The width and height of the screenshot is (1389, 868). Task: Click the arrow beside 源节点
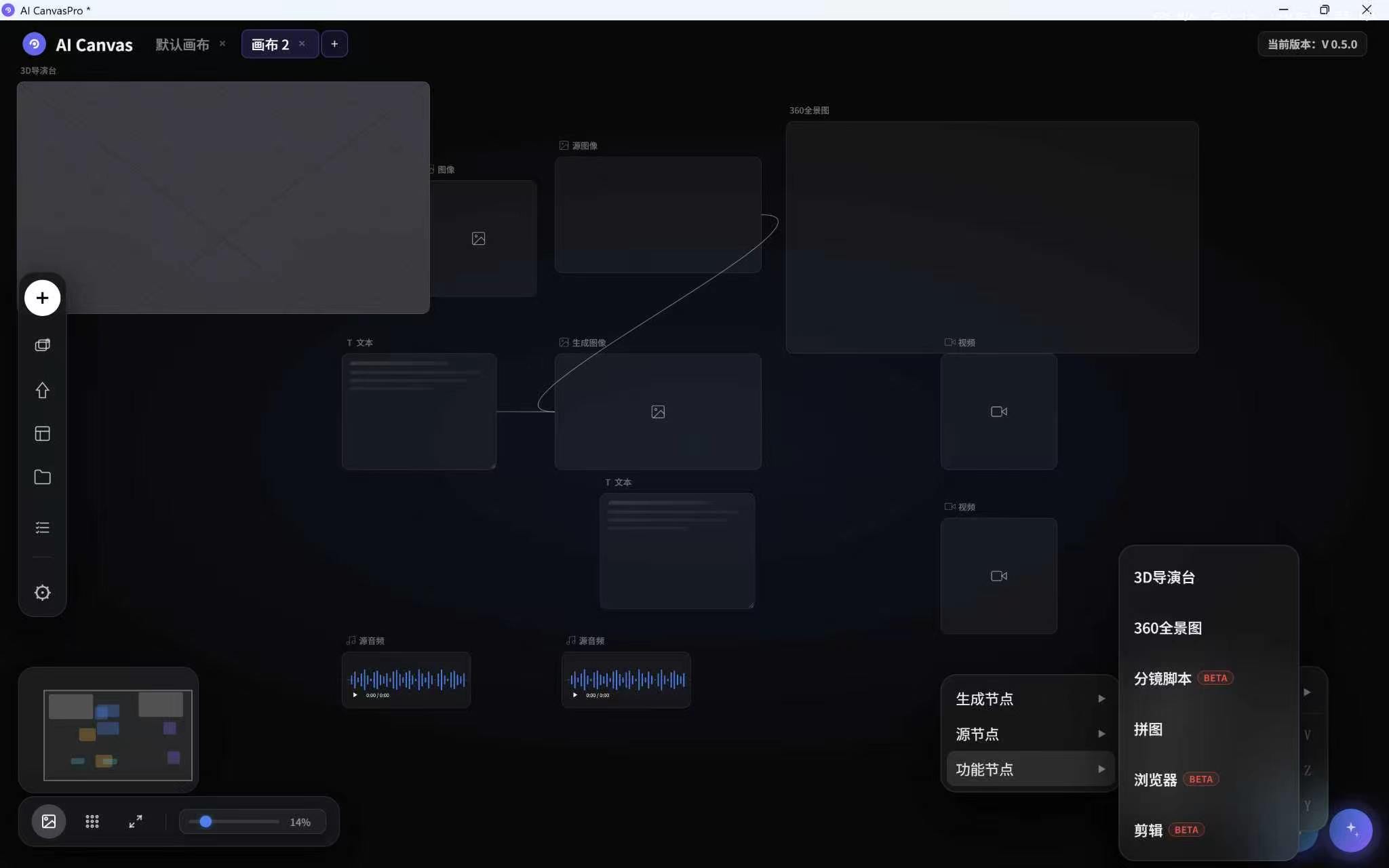click(1101, 734)
